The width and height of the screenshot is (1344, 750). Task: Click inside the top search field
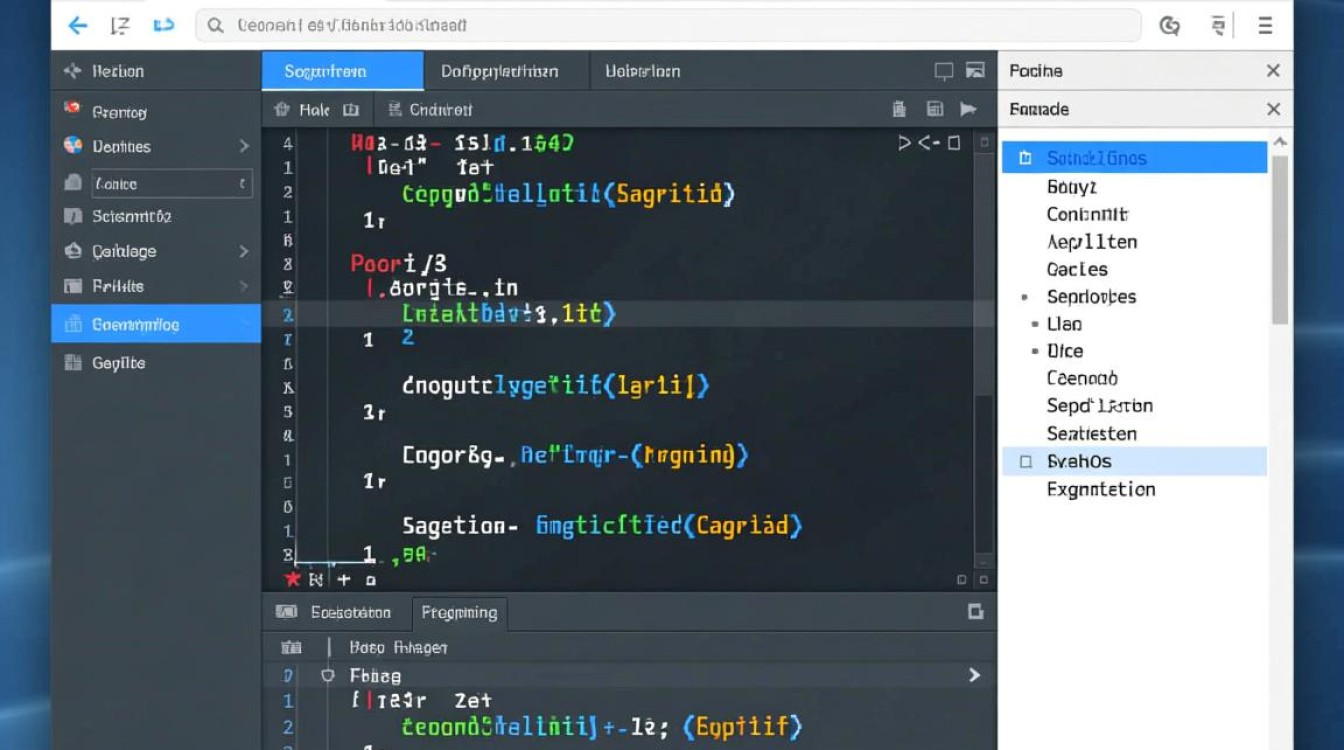(x=668, y=25)
